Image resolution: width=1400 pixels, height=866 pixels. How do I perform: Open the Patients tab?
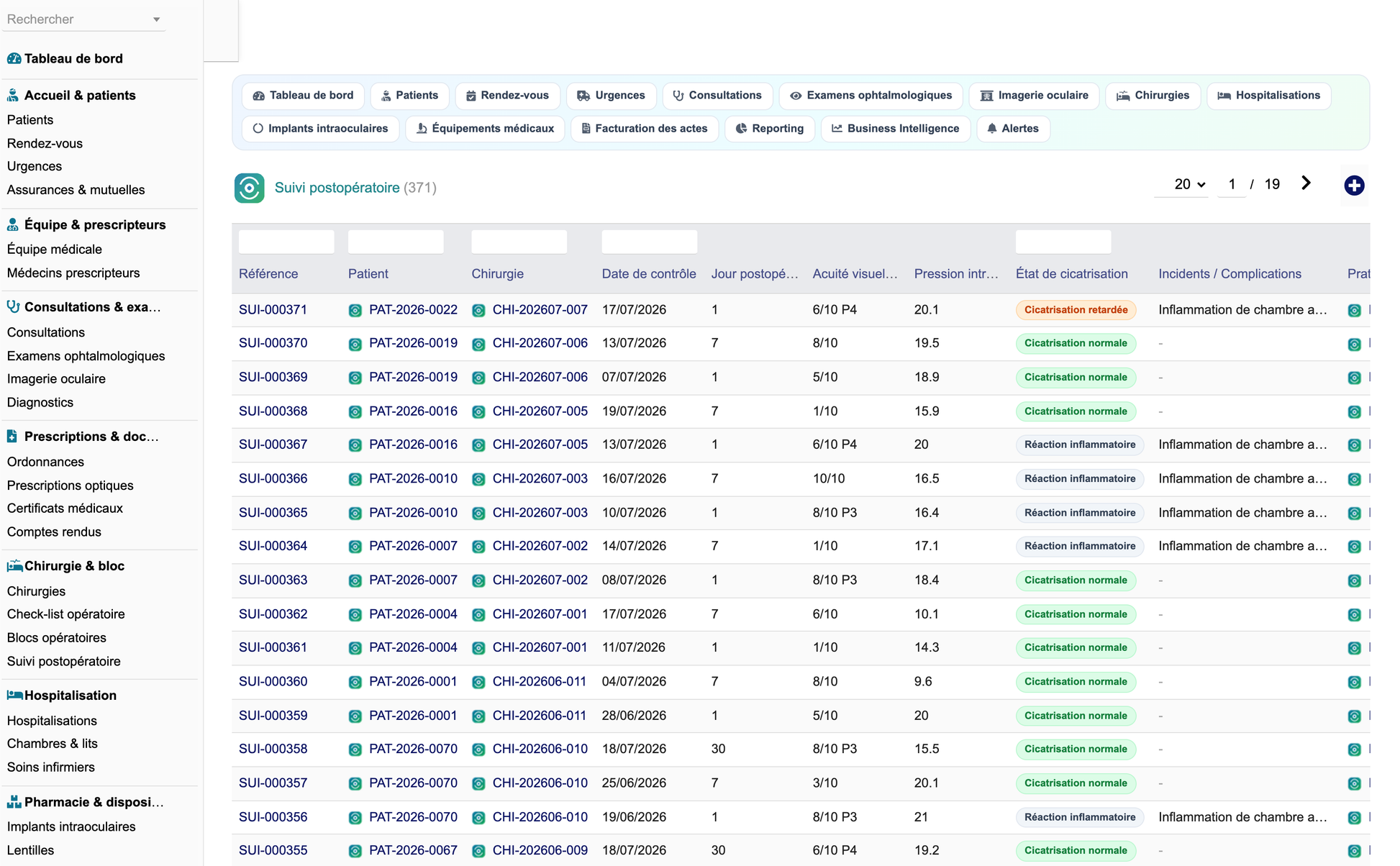pyautogui.click(x=409, y=96)
